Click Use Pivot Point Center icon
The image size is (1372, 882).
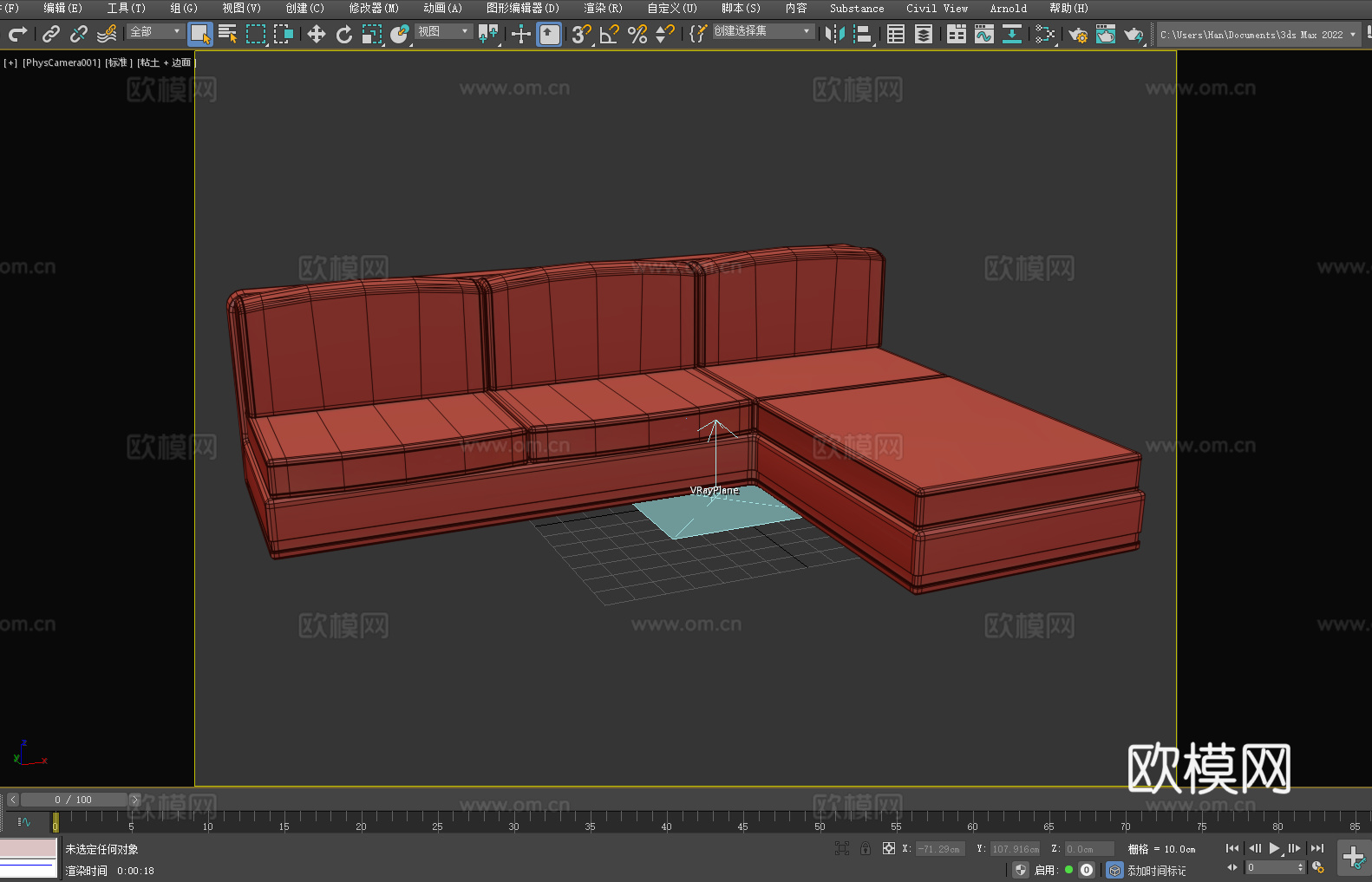click(x=488, y=34)
